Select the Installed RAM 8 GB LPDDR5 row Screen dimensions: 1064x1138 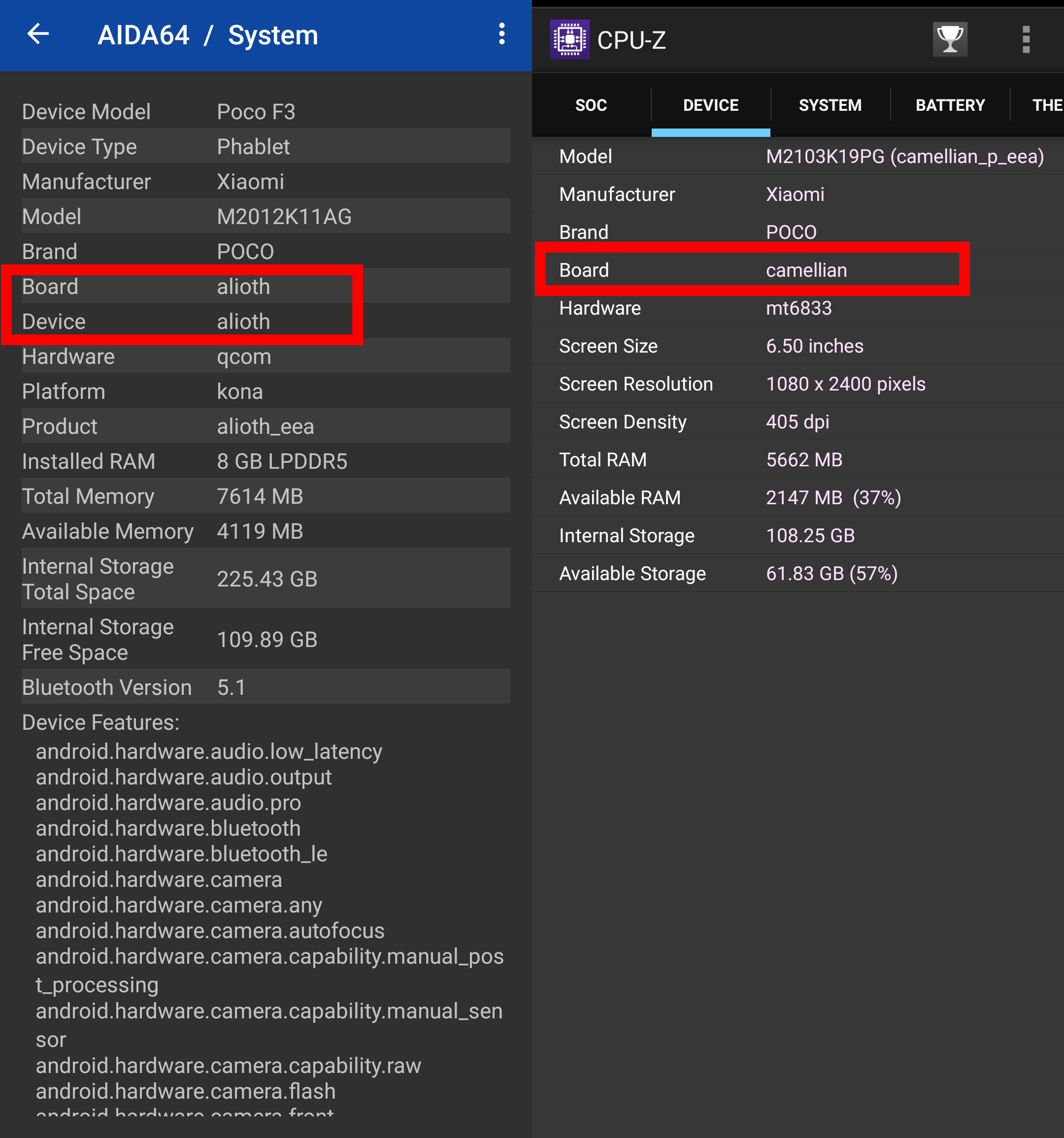pyautogui.click(x=266, y=461)
